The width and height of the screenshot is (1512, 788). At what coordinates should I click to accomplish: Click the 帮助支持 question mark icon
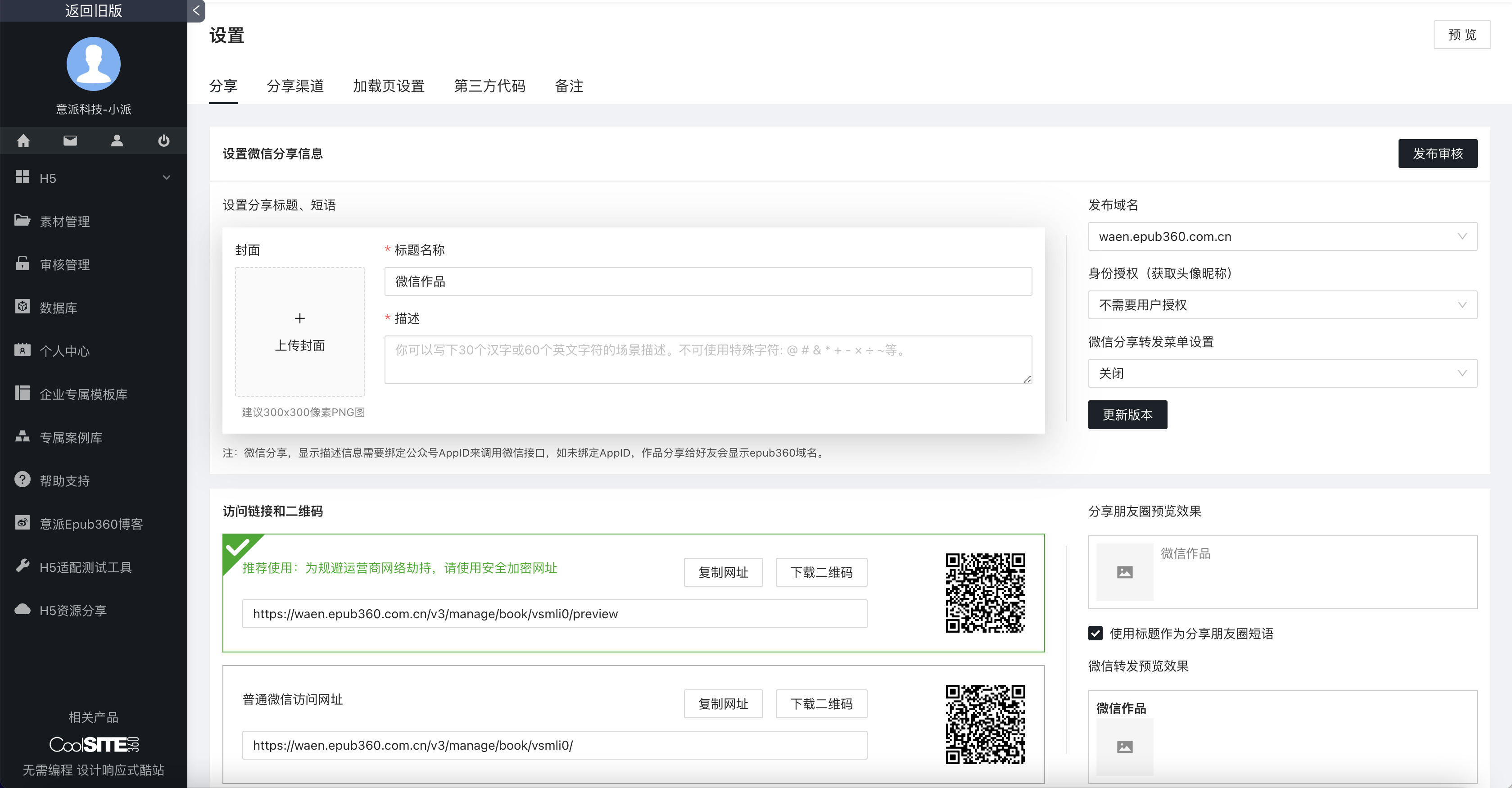[23, 479]
